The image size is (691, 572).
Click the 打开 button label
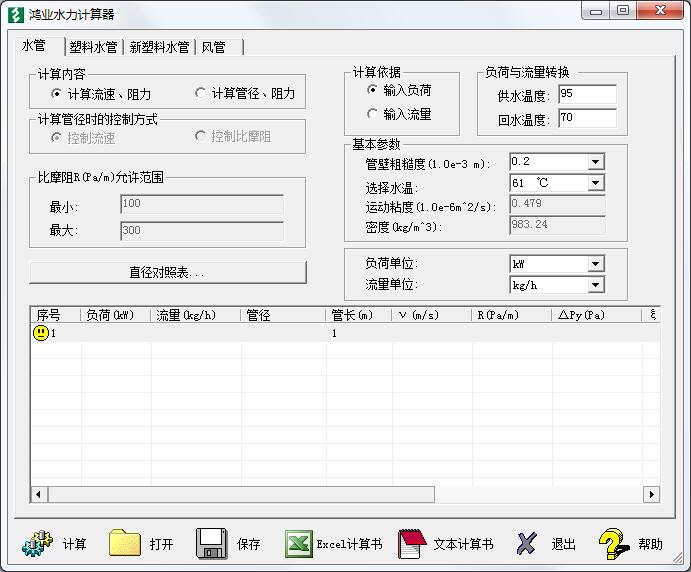(x=161, y=544)
